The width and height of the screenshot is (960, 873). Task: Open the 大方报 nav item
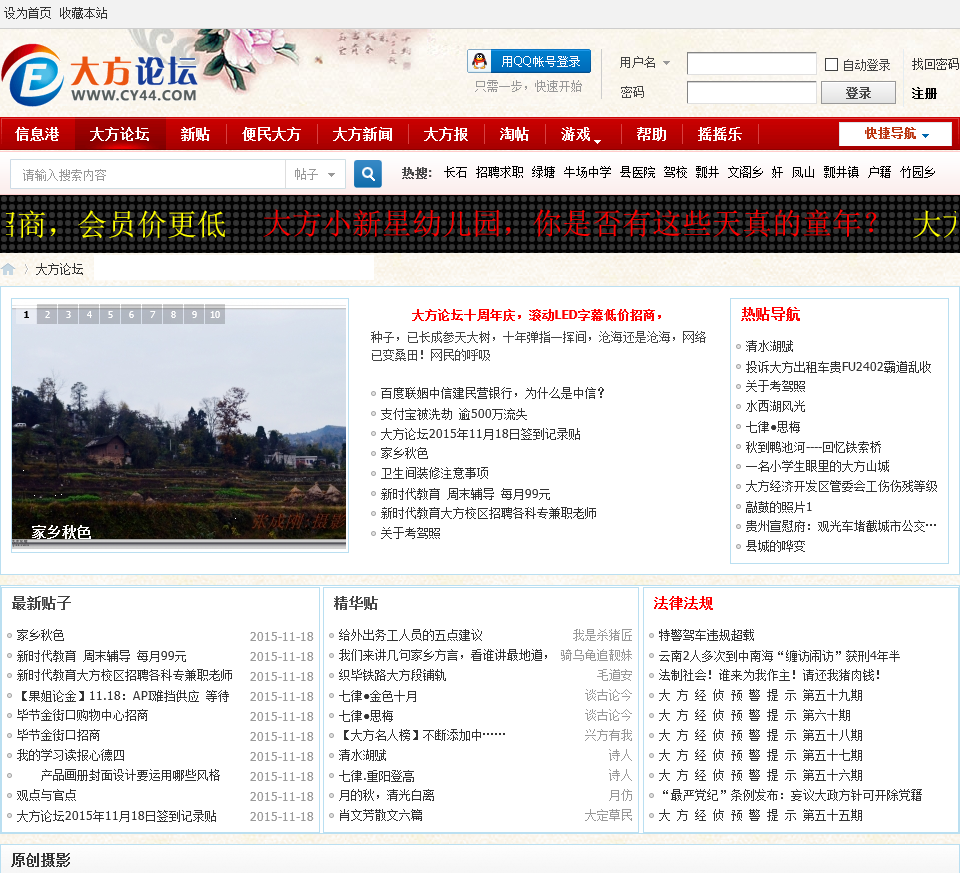pyautogui.click(x=446, y=134)
